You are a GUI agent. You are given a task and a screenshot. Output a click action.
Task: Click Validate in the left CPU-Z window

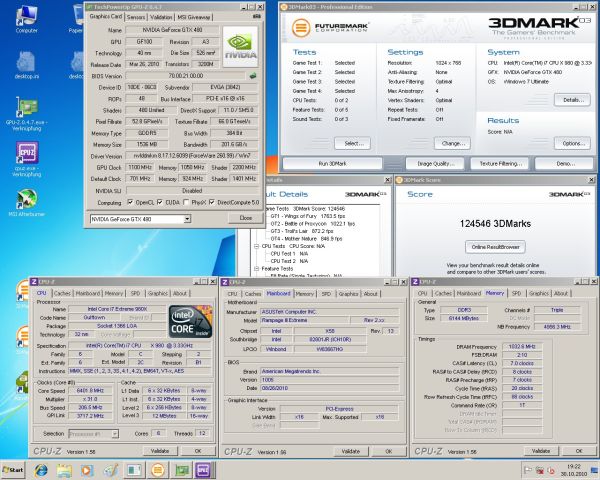click(x=160, y=451)
